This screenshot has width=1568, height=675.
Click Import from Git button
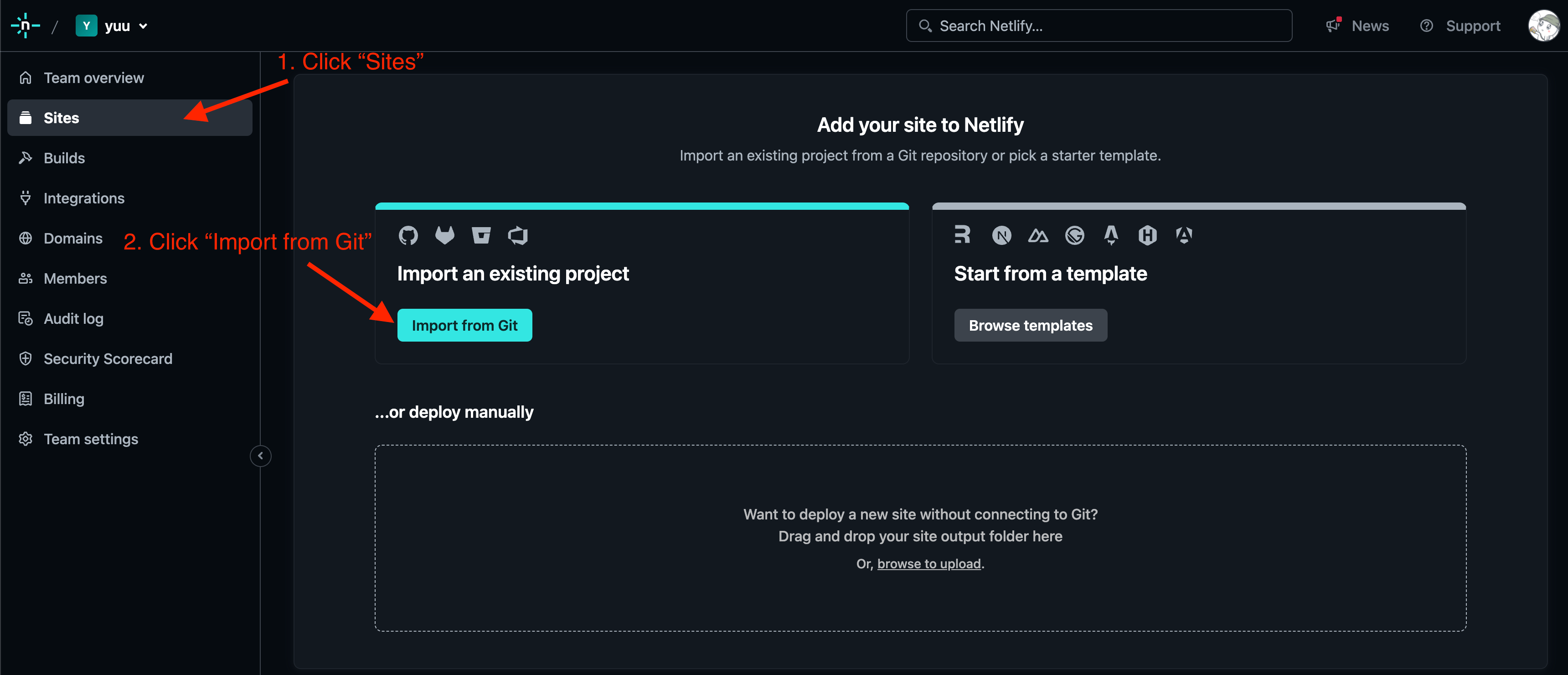click(464, 325)
